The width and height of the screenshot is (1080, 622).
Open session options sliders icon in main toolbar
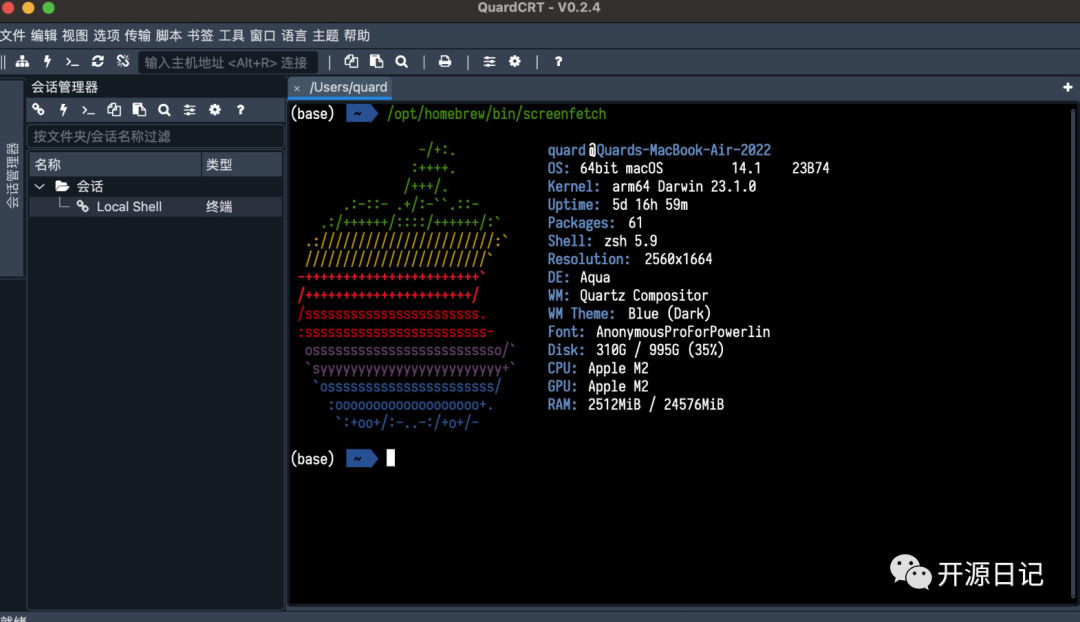pos(489,61)
